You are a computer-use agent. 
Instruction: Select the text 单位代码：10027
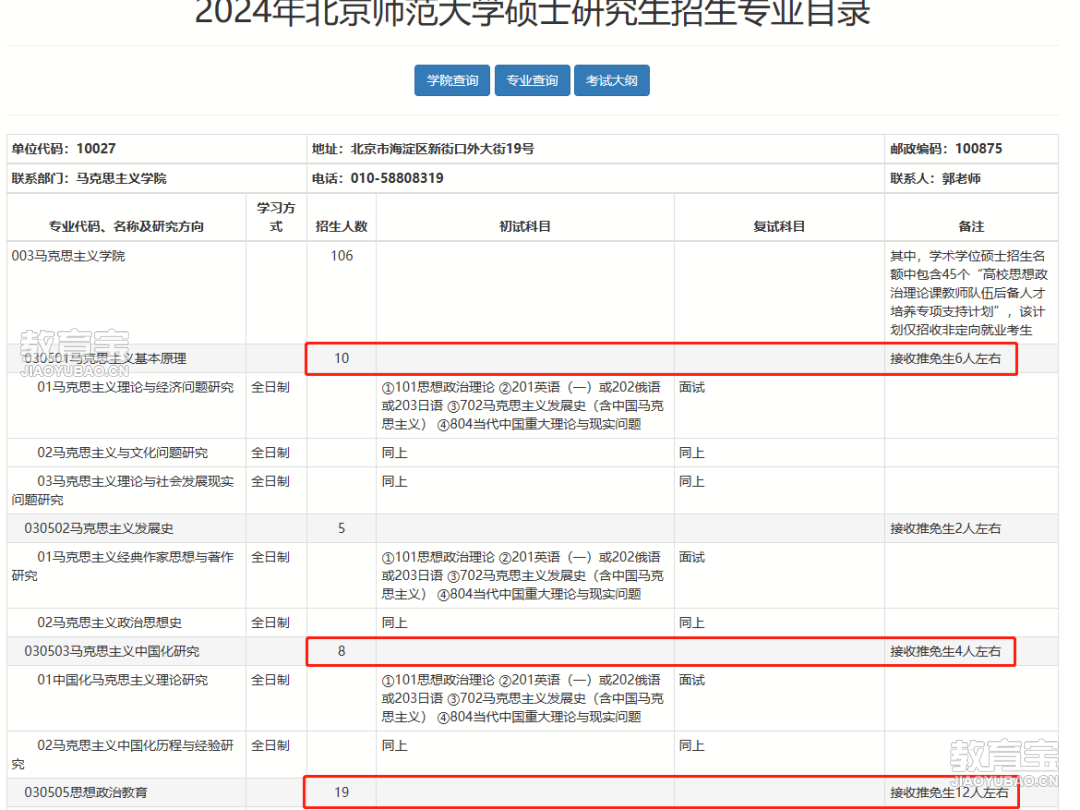pos(64,149)
